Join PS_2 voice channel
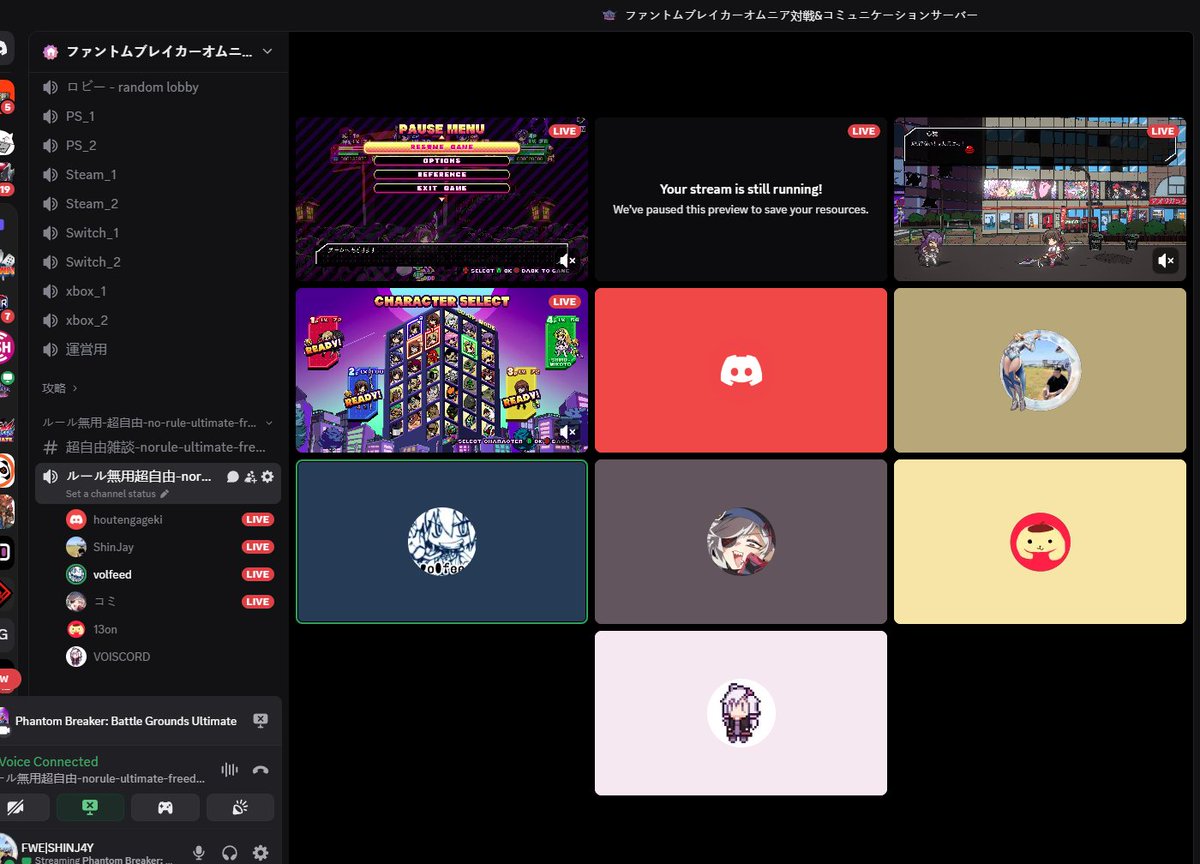The height and width of the screenshot is (864, 1200). pos(158,145)
